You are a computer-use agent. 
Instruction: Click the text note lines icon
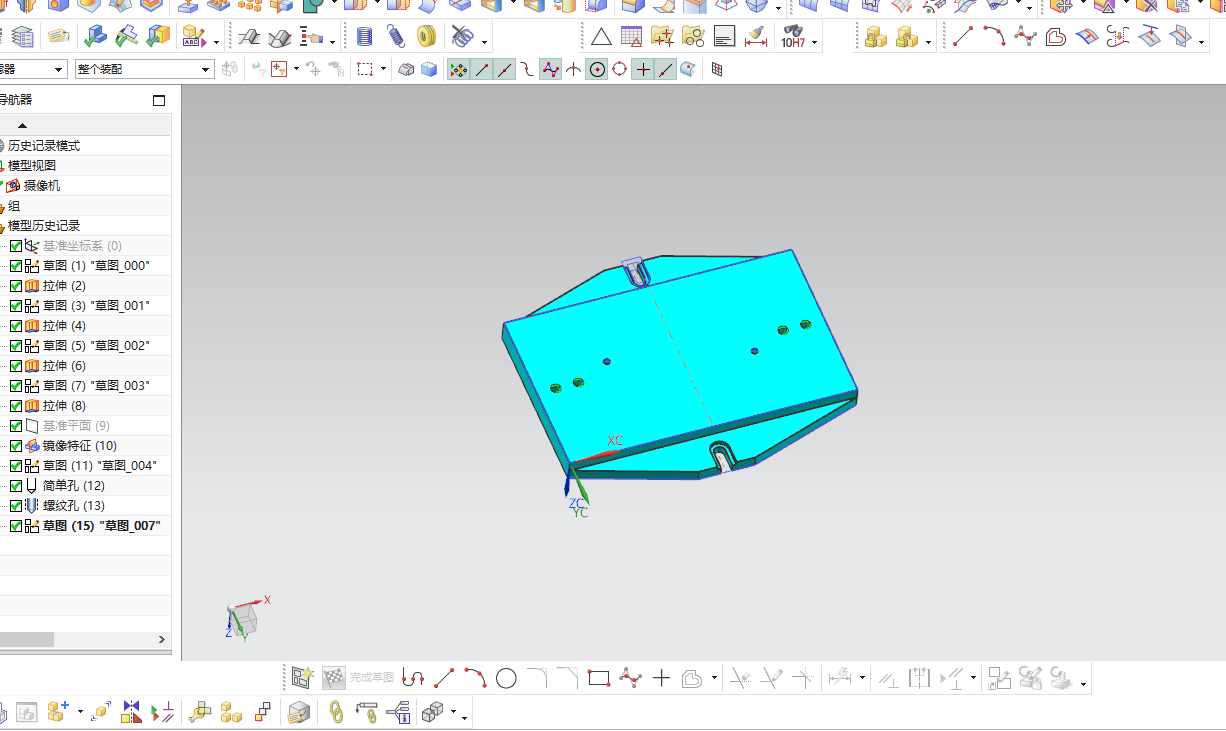725,38
